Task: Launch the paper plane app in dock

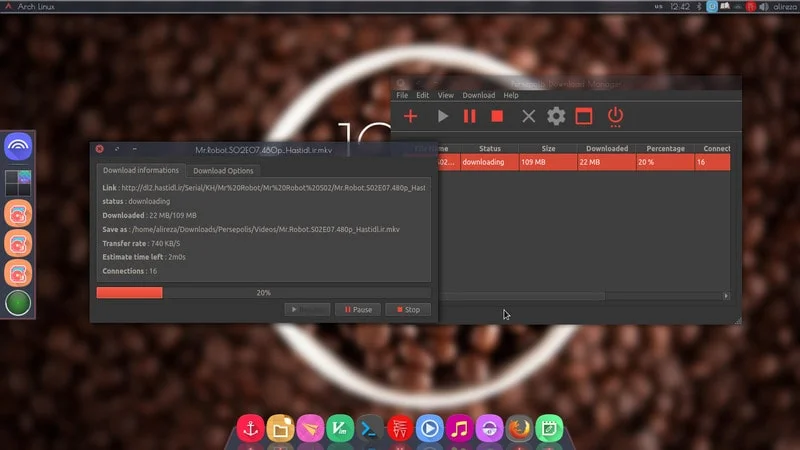Action: [x=310, y=428]
